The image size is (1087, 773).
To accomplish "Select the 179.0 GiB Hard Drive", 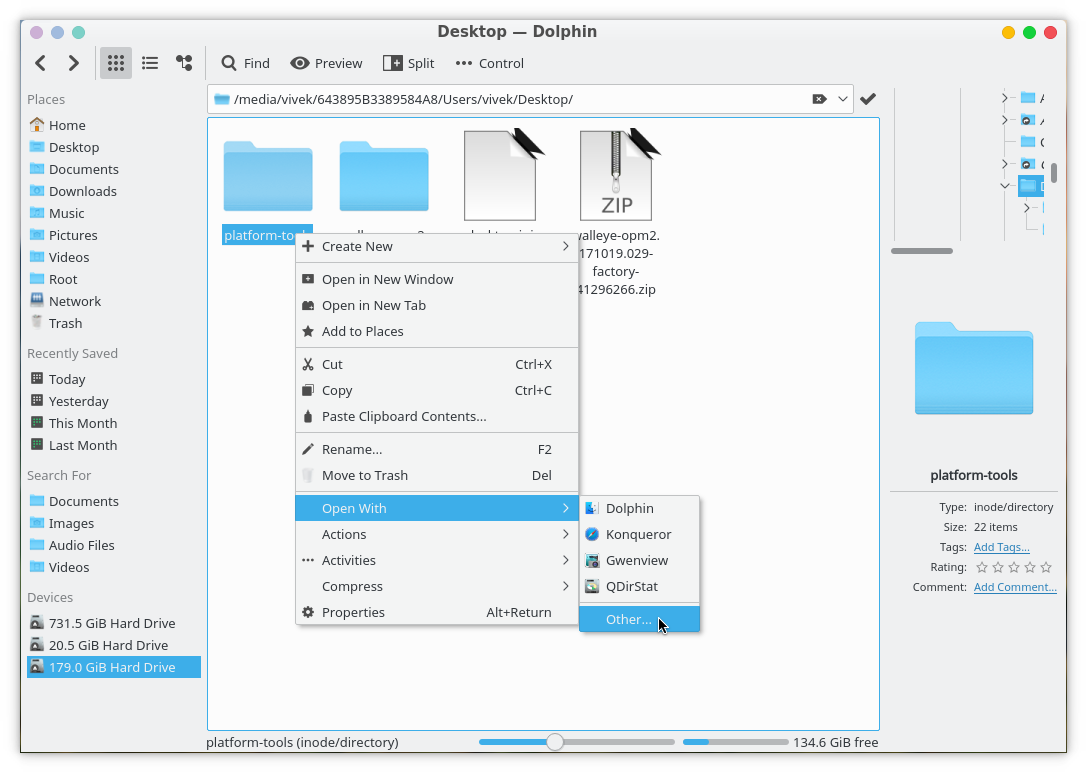I will point(114,667).
